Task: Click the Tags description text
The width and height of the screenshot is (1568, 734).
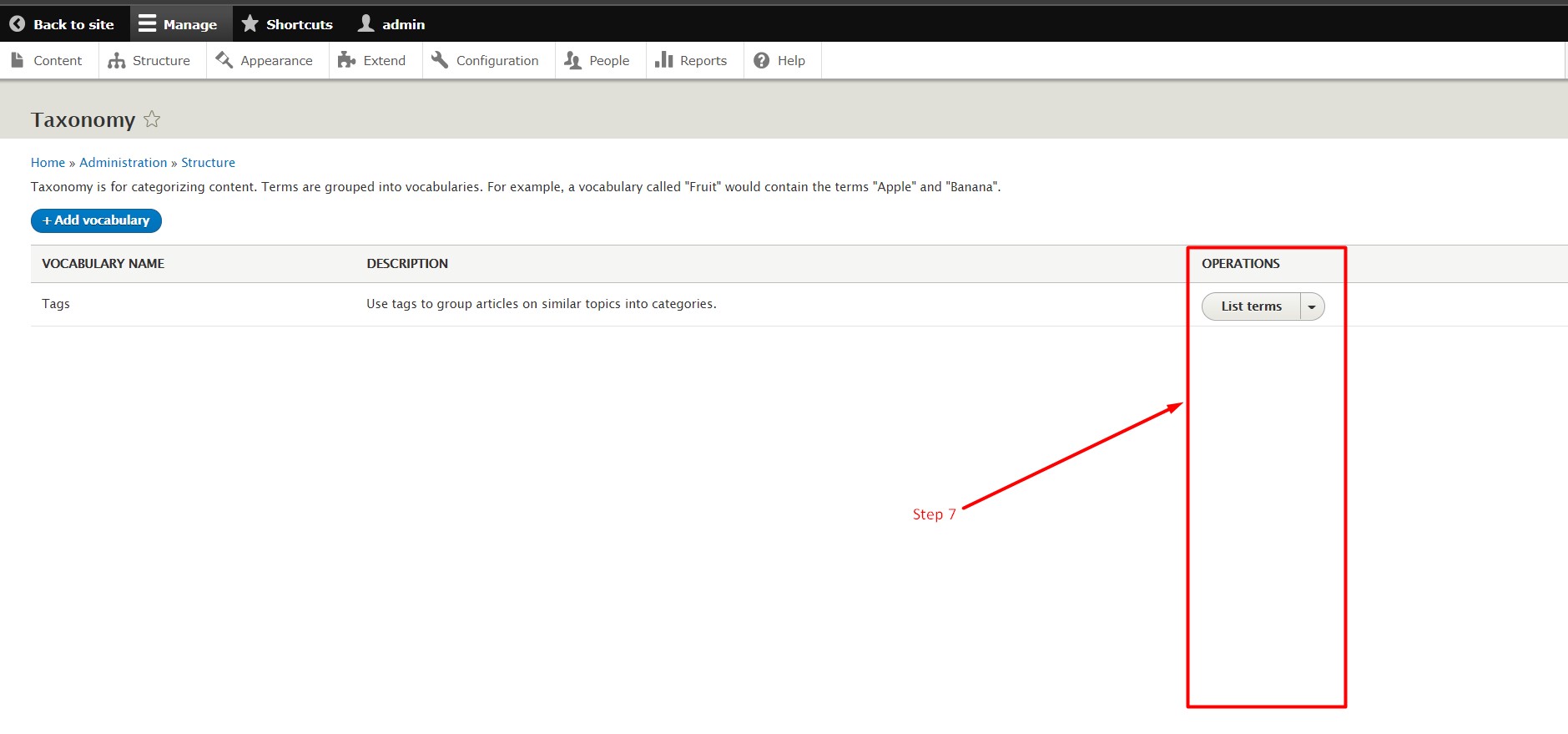Action: click(x=541, y=304)
